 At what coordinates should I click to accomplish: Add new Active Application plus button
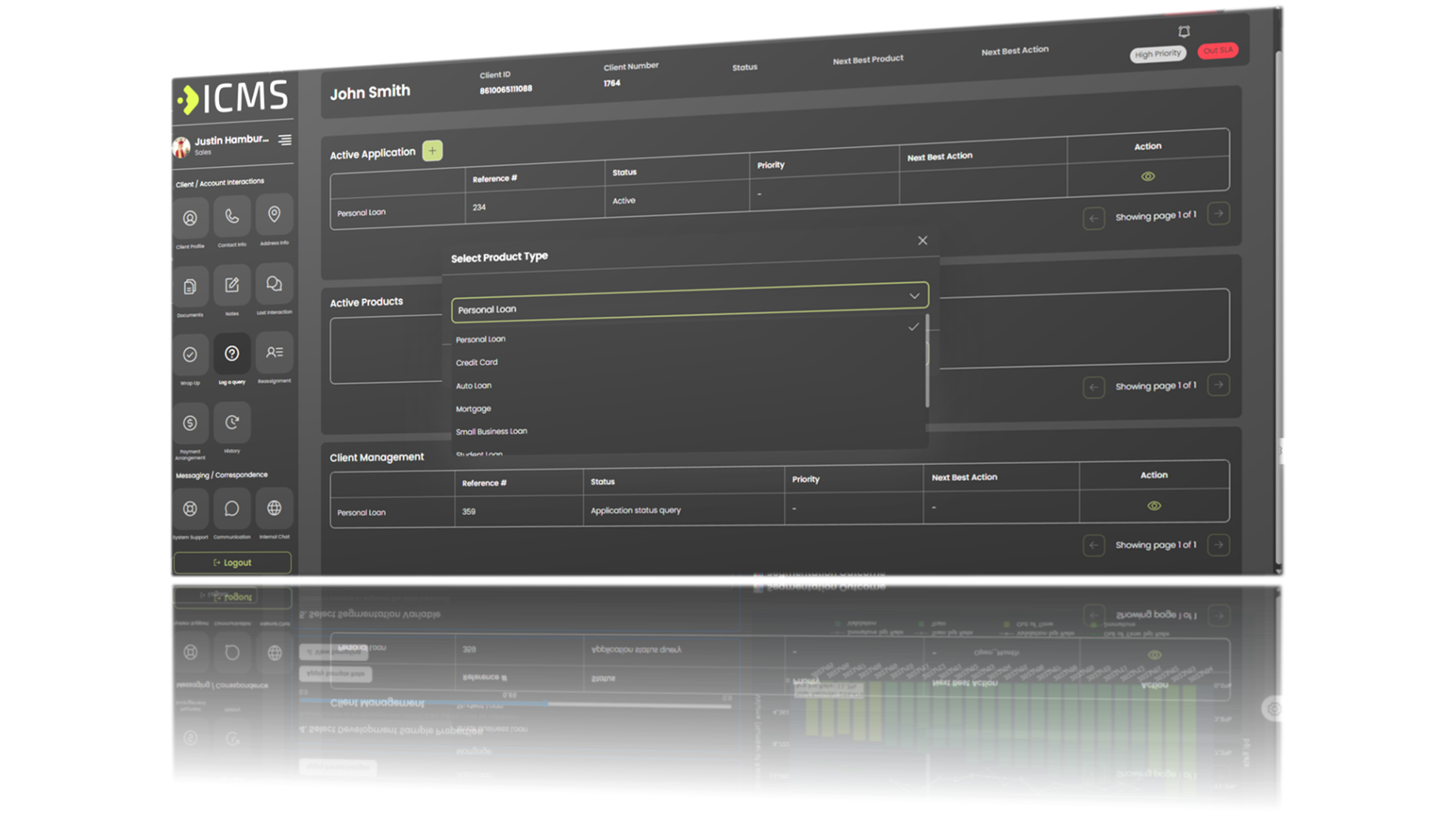[x=432, y=150]
